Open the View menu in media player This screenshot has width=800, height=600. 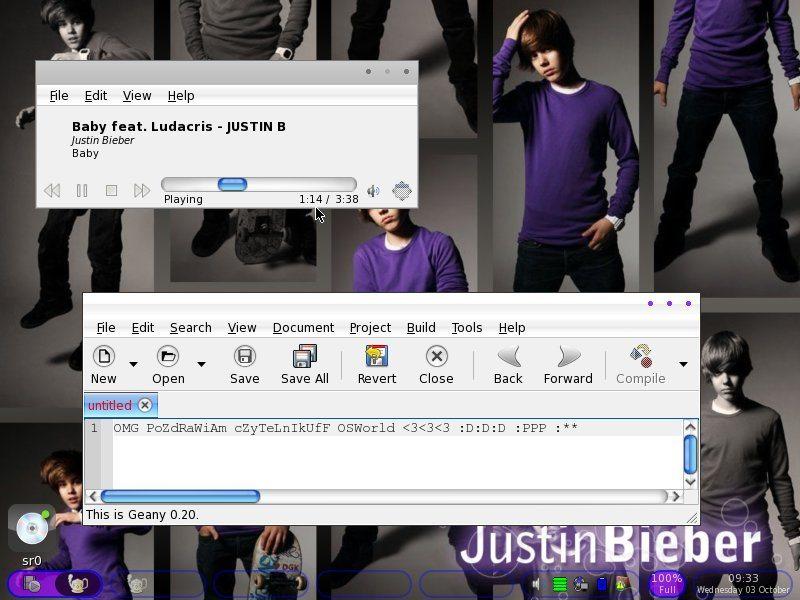point(136,95)
